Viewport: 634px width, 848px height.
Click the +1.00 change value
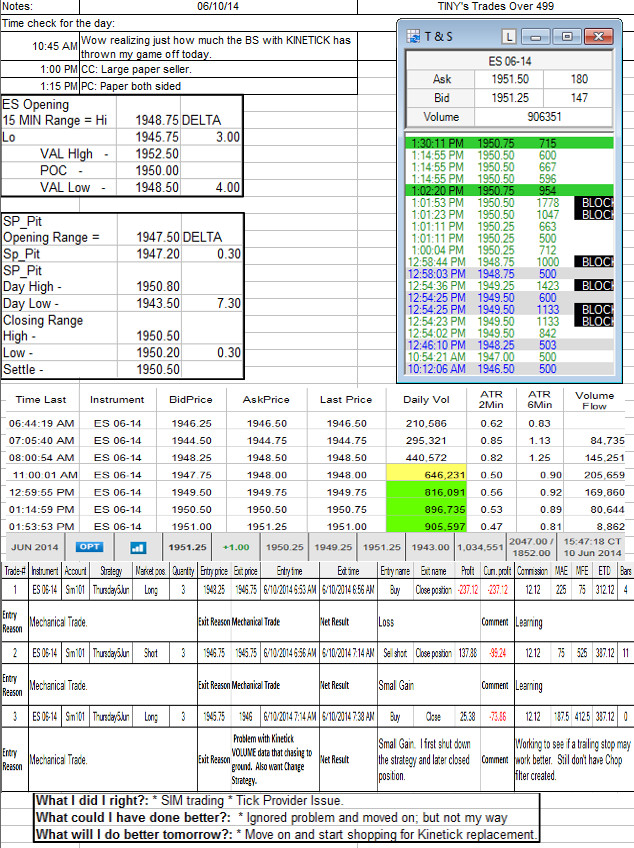point(236,547)
